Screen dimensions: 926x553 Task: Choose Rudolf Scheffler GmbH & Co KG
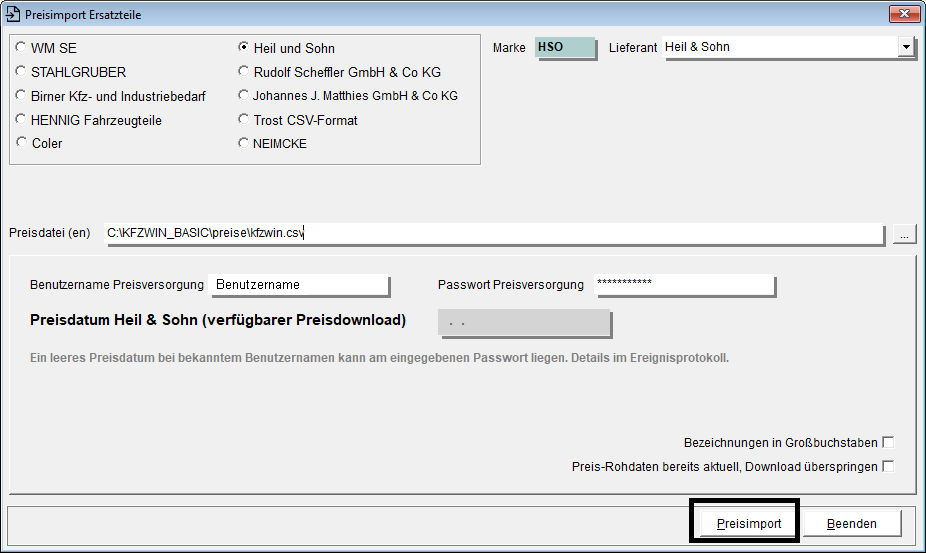point(243,71)
